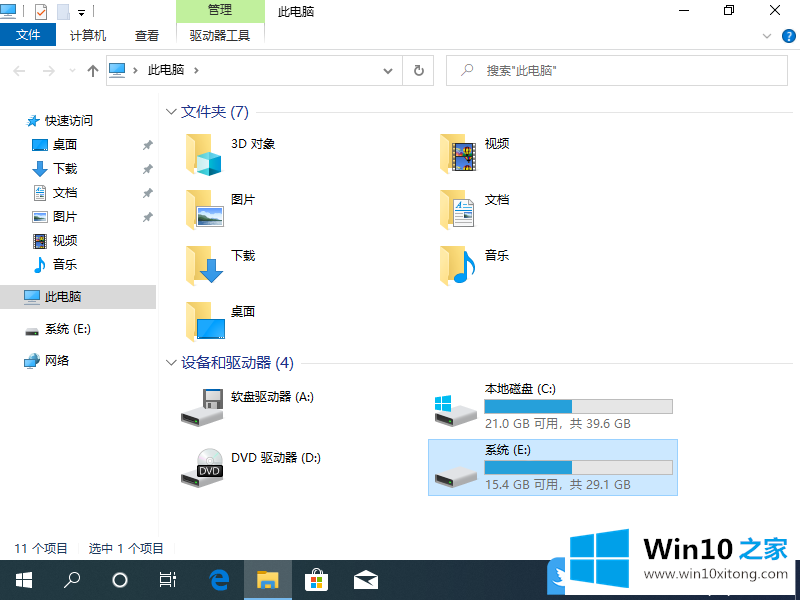This screenshot has width=800, height=600.
Task: Open the customize quick access toolbar dropdown
Action: click(x=81, y=12)
